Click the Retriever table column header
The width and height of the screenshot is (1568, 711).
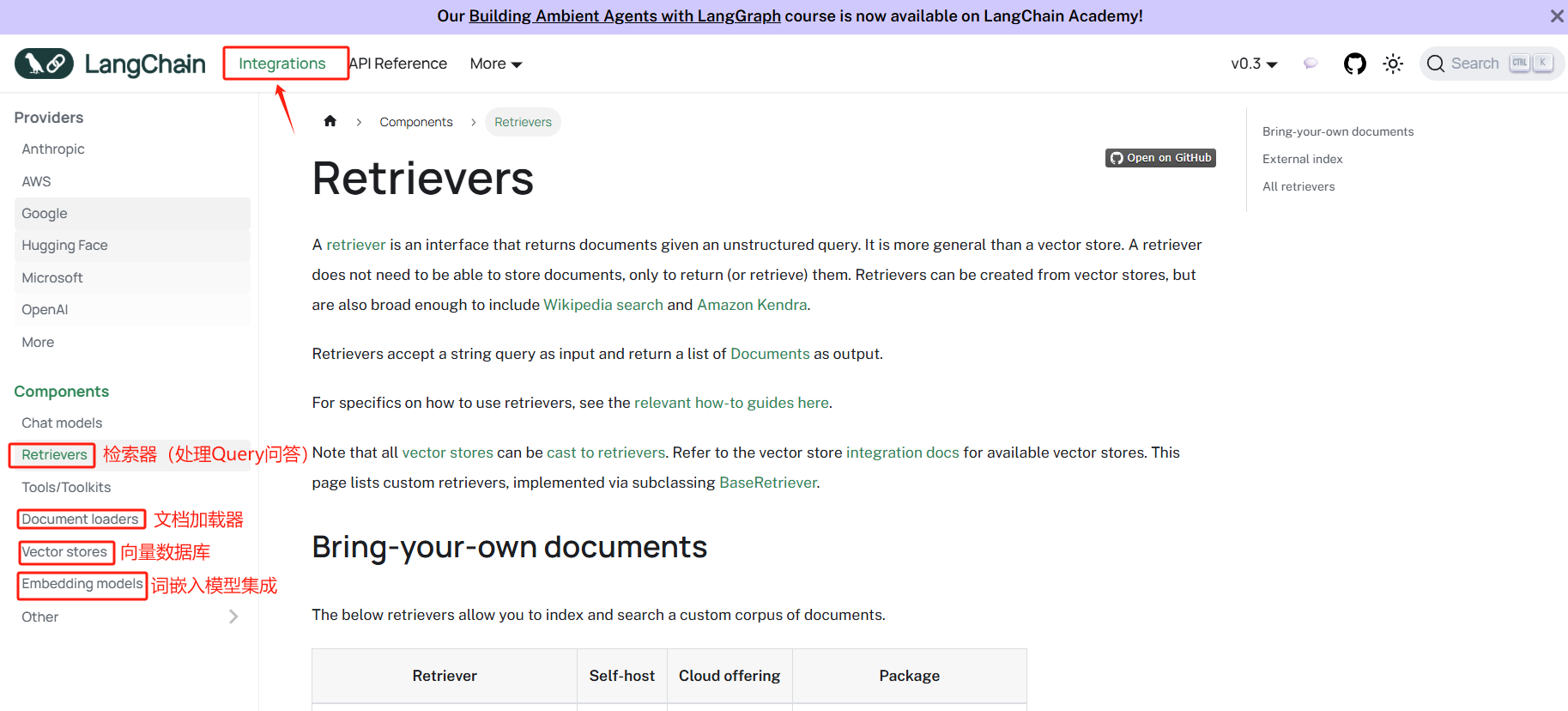[445, 676]
